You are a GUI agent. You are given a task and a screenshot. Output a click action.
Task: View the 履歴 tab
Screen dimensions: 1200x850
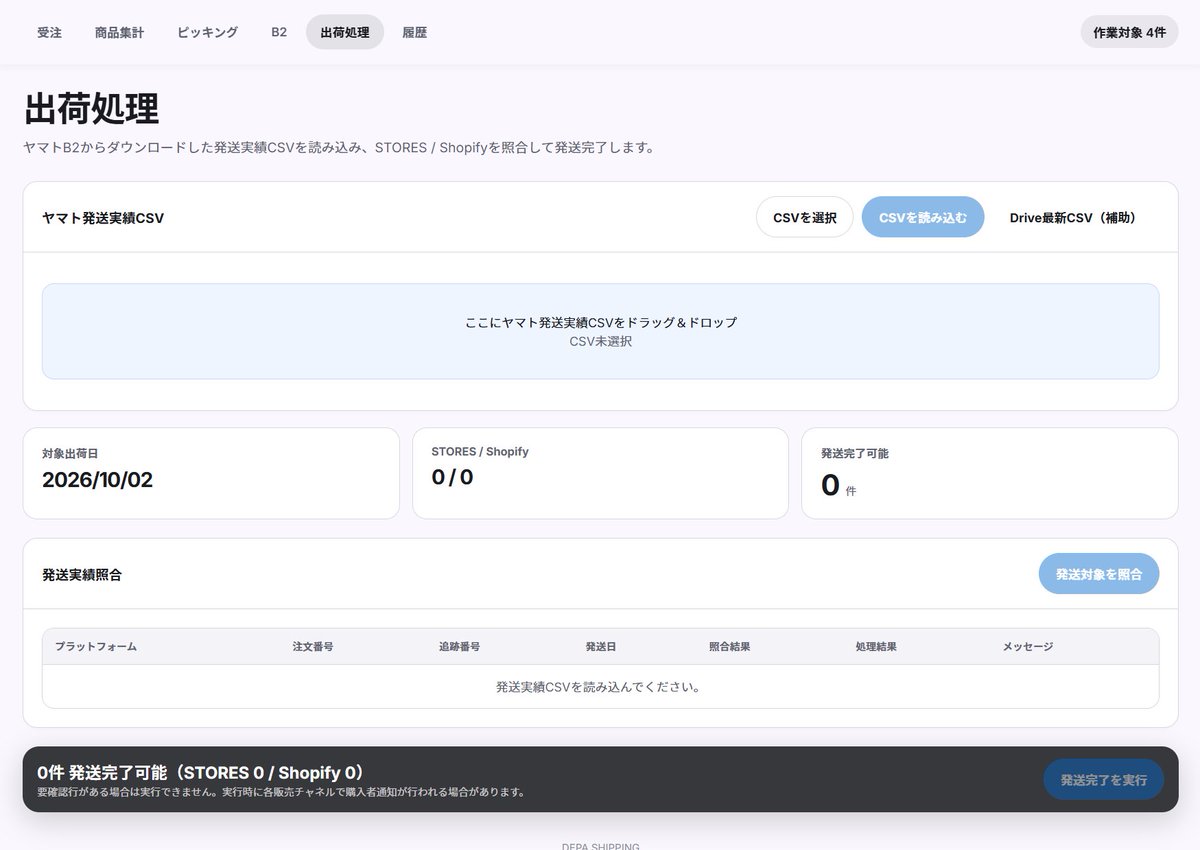tap(414, 32)
